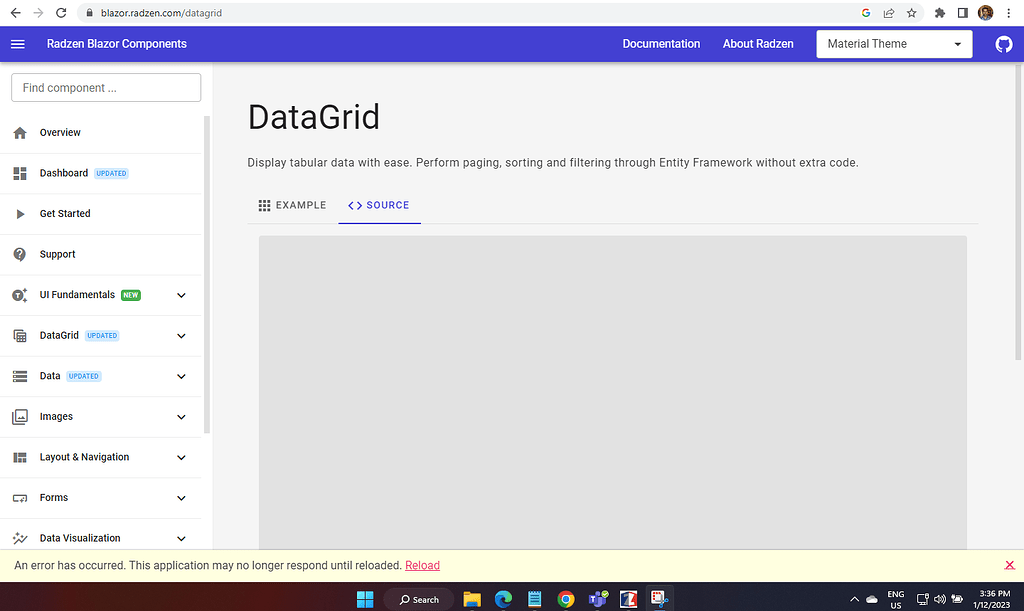The image size is (1024, 611).
Task: Select the Images panel icon in sidebar
Action: click(20, 417)
